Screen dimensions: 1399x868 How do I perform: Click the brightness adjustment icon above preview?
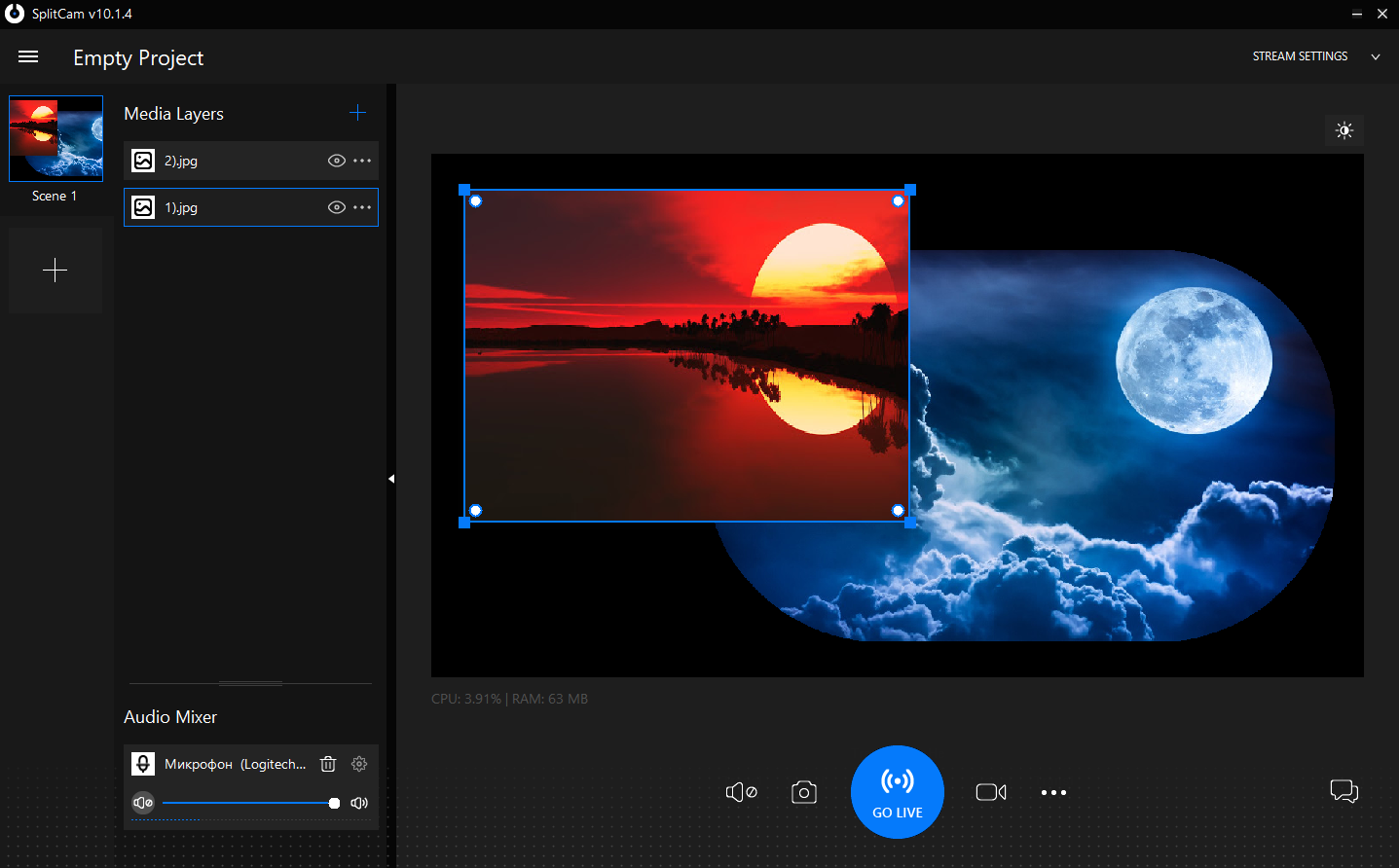tap(1344, 129)
